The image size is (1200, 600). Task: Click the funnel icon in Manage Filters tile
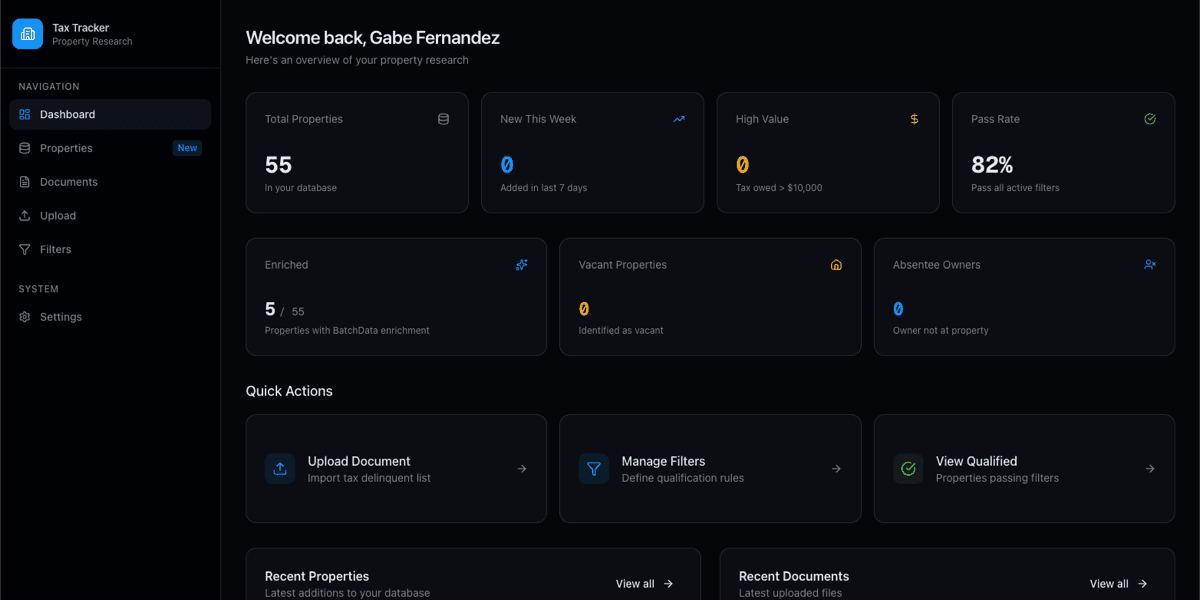pos(594,469)
